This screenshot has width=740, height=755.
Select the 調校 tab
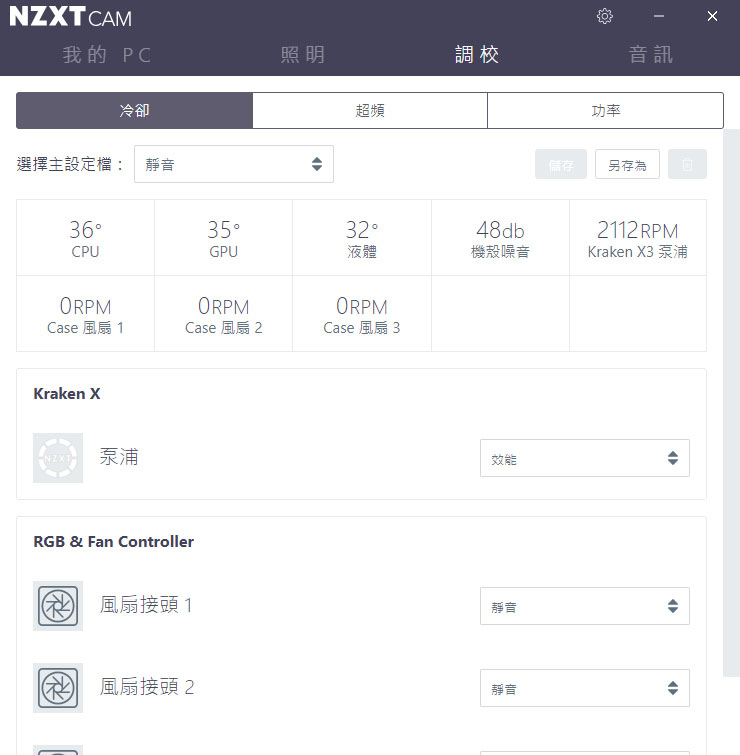tap(477, 54)
